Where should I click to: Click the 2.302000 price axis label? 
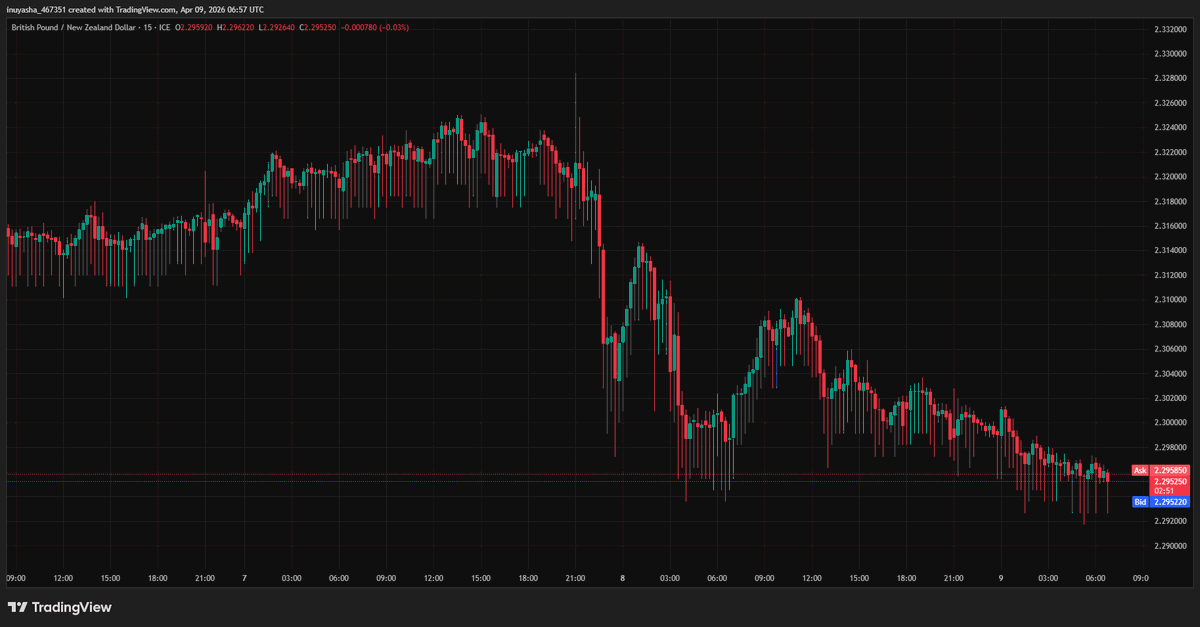(x=1169, y=398)
